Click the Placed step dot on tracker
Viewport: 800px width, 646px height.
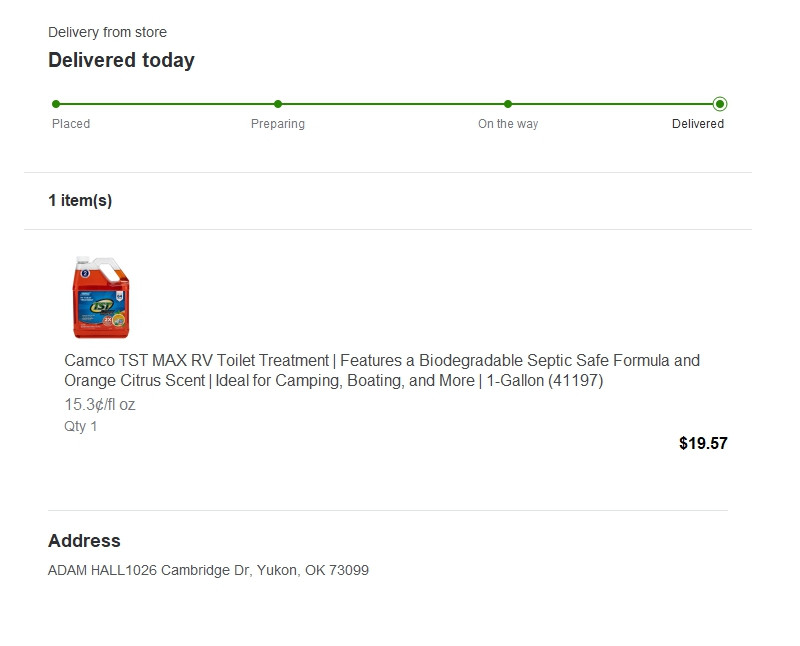pyautogui.click(x=56, y=103)
